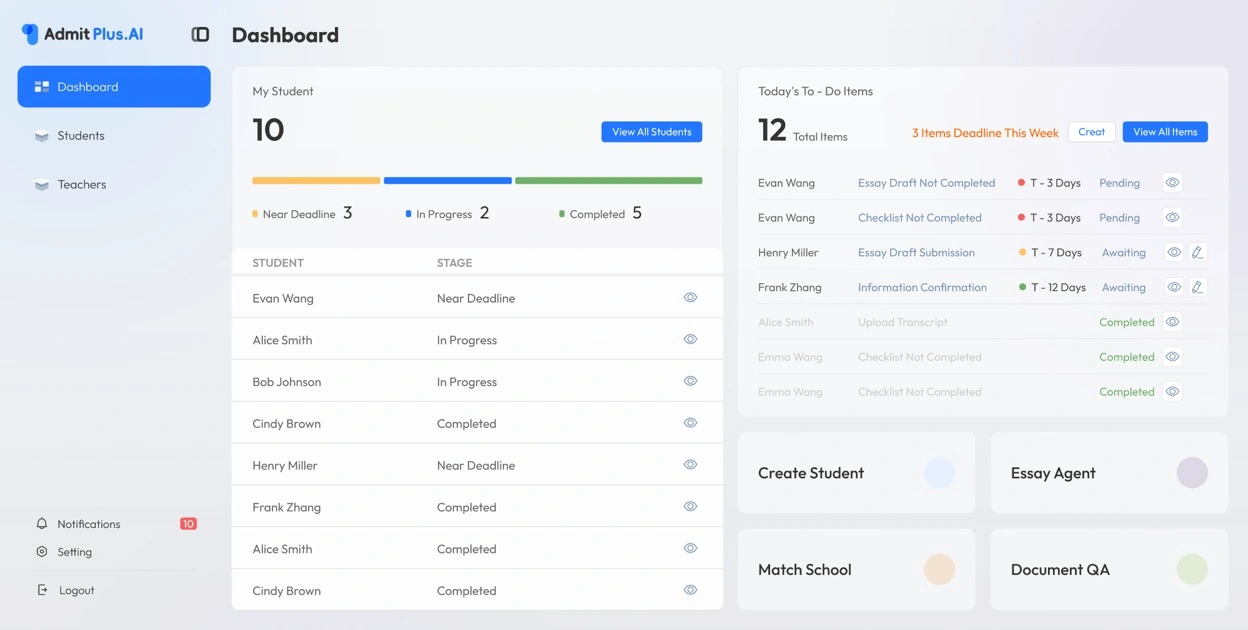Open the Dashboard navigation item
1248x630 pixels.
coord(113,86)
